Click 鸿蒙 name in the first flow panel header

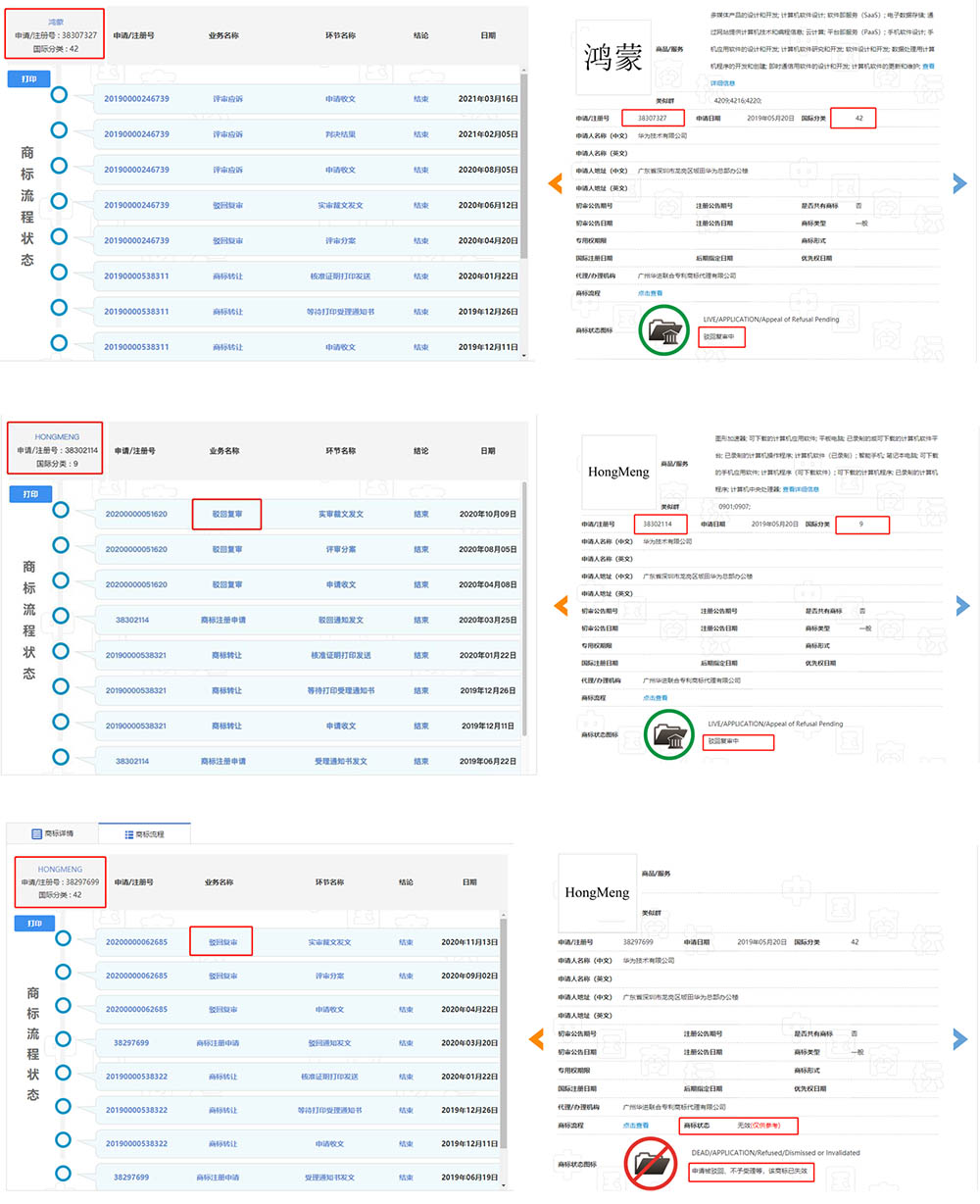click(56, 22)
